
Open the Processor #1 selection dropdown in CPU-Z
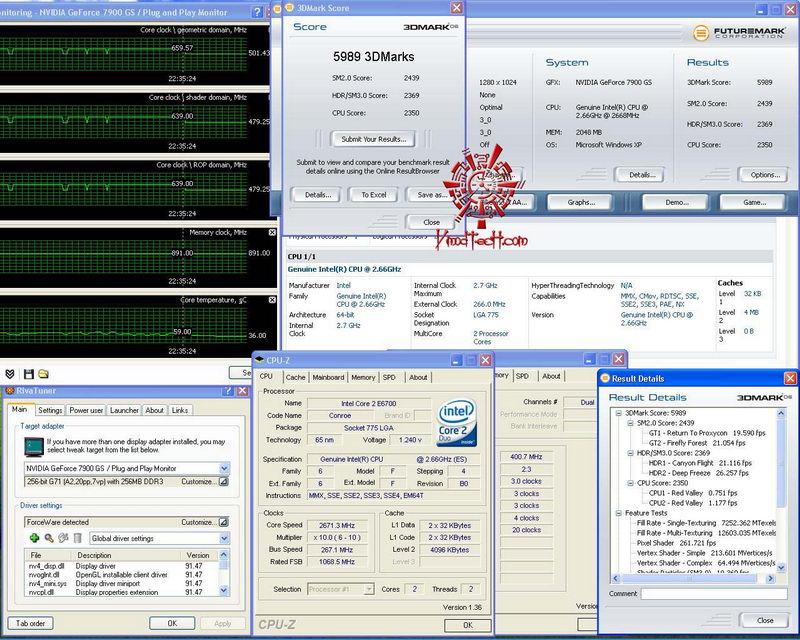[x=369, y=589]
